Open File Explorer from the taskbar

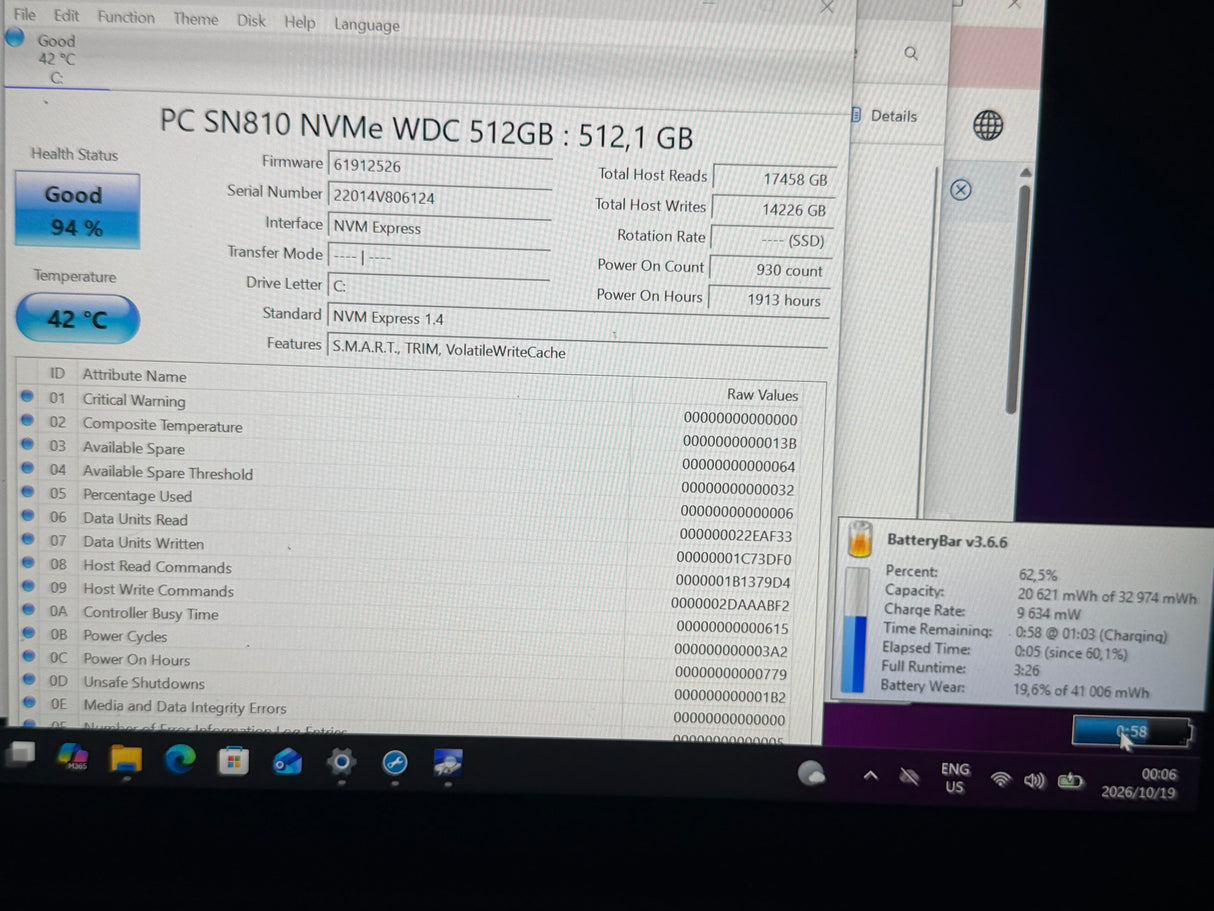[125, 759]
